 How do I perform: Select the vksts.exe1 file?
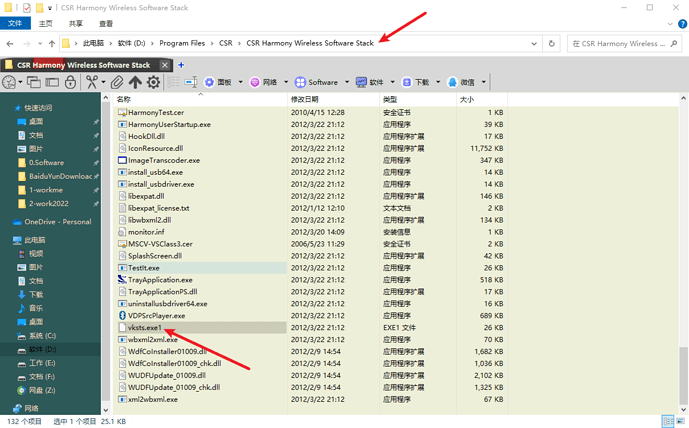[x=145, y=327]
